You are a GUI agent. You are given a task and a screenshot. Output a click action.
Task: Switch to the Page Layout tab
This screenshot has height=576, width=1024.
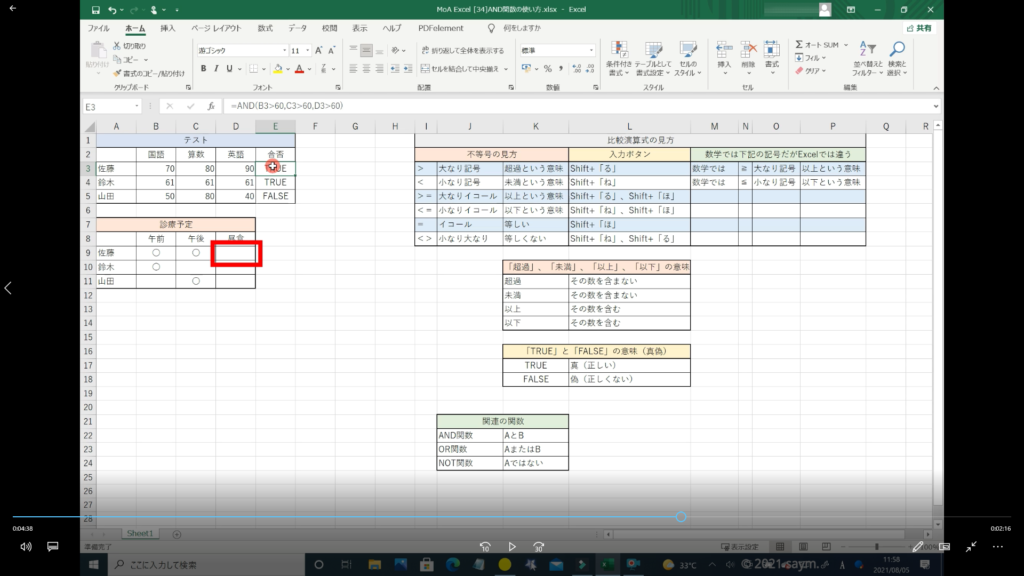click(214, 29)
